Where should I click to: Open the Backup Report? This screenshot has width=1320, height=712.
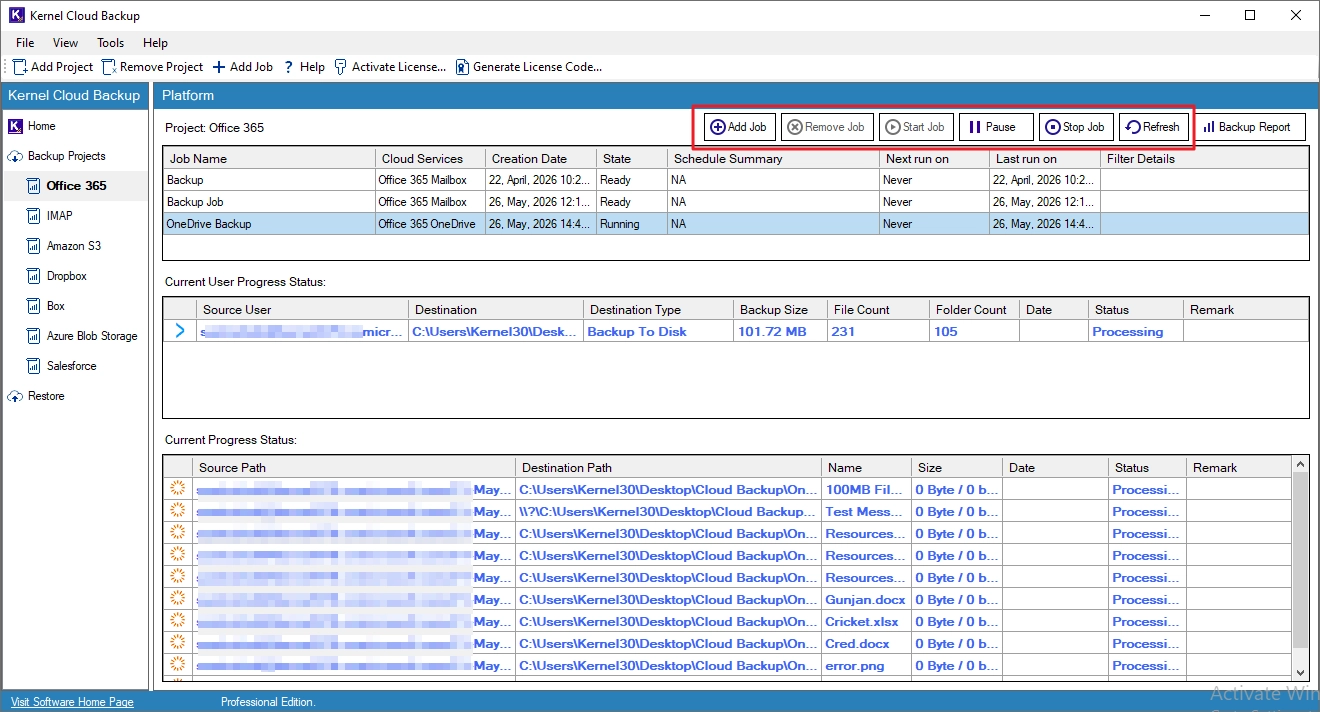[1249, 127]
